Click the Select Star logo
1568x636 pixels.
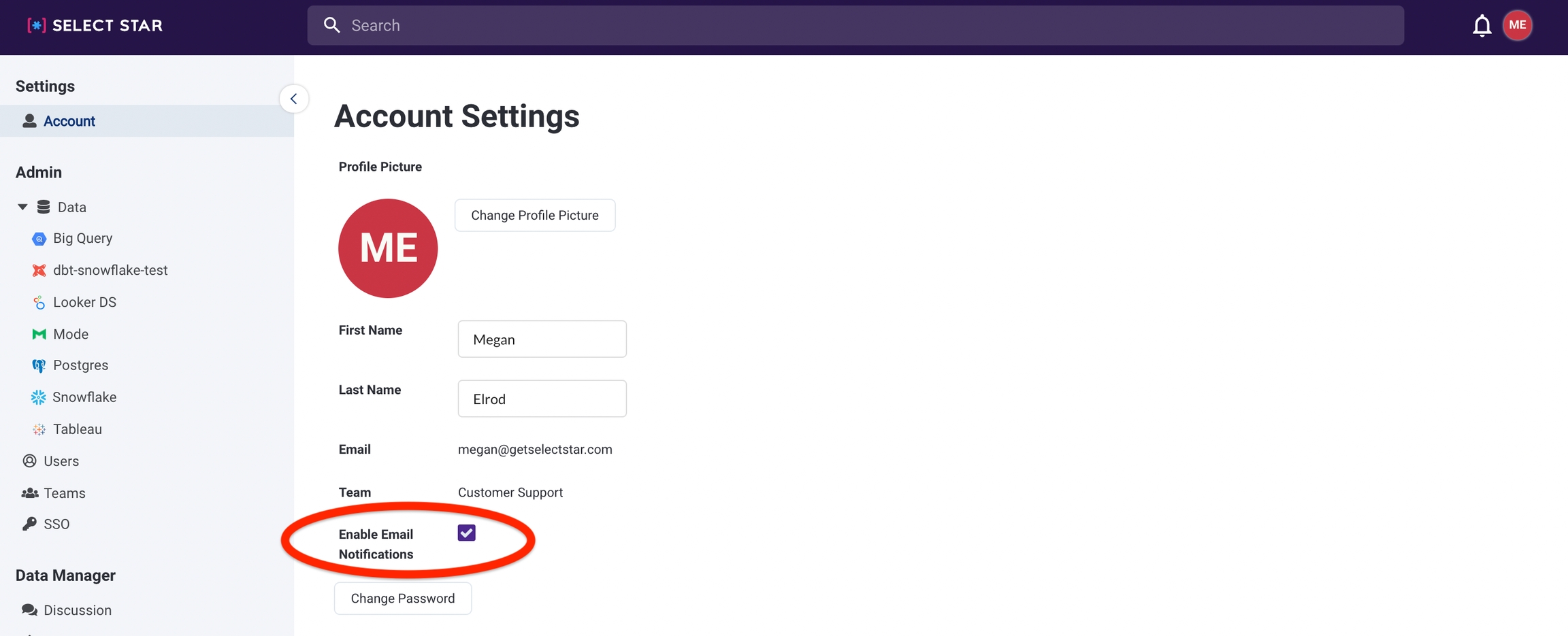click(95, 26)
